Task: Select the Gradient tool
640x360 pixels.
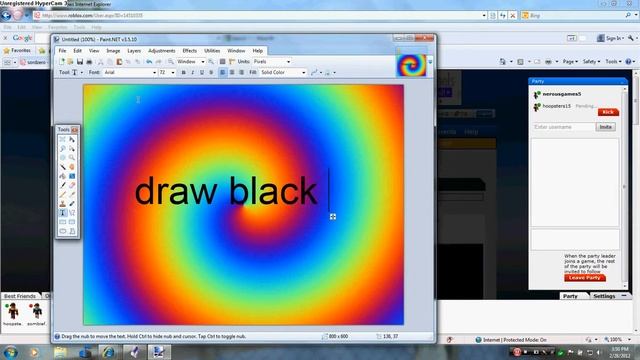Action: point(72,176)
